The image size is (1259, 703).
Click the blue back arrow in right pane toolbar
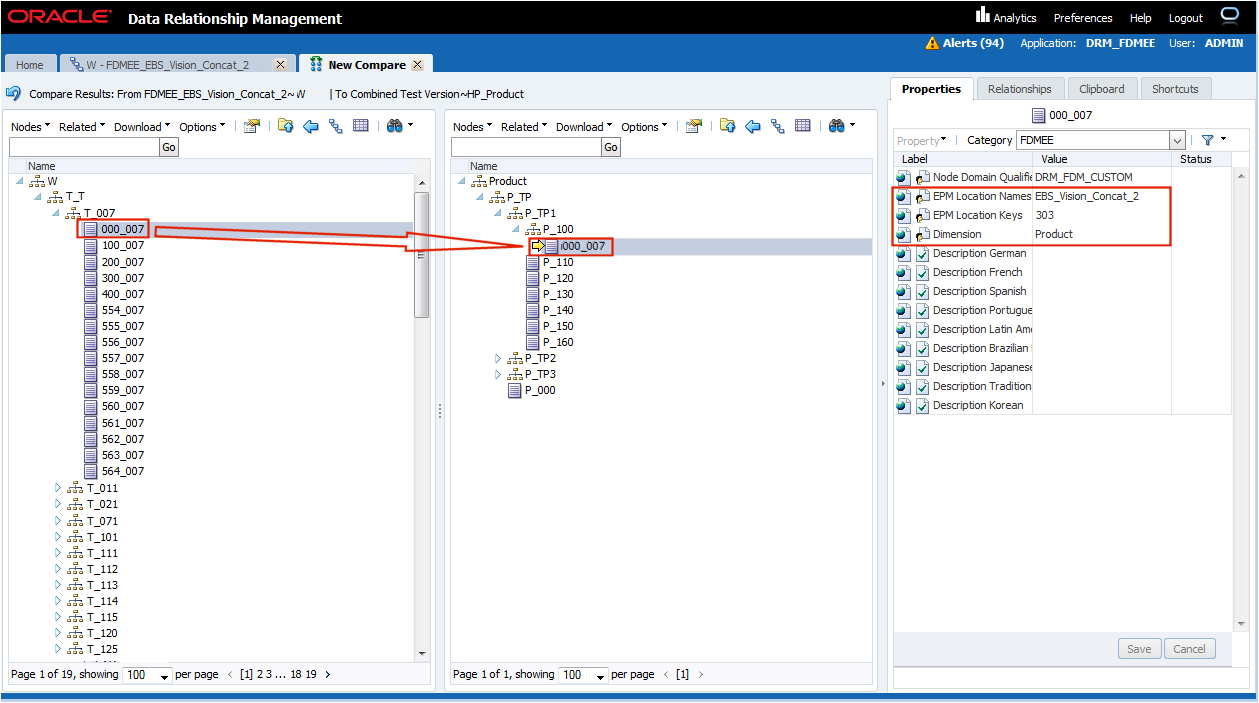click(753, 126)
